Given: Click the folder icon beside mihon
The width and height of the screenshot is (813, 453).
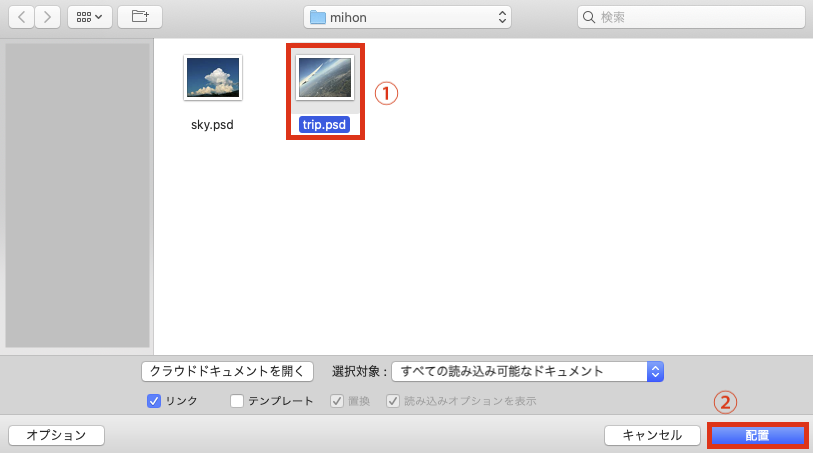Looking at the screenshot, I should click(317, 17).
